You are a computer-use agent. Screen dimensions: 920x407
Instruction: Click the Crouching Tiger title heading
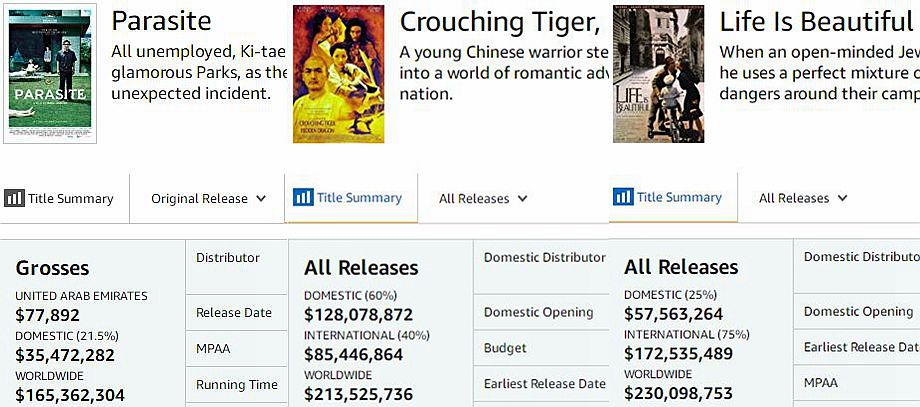tap(500, 23)
